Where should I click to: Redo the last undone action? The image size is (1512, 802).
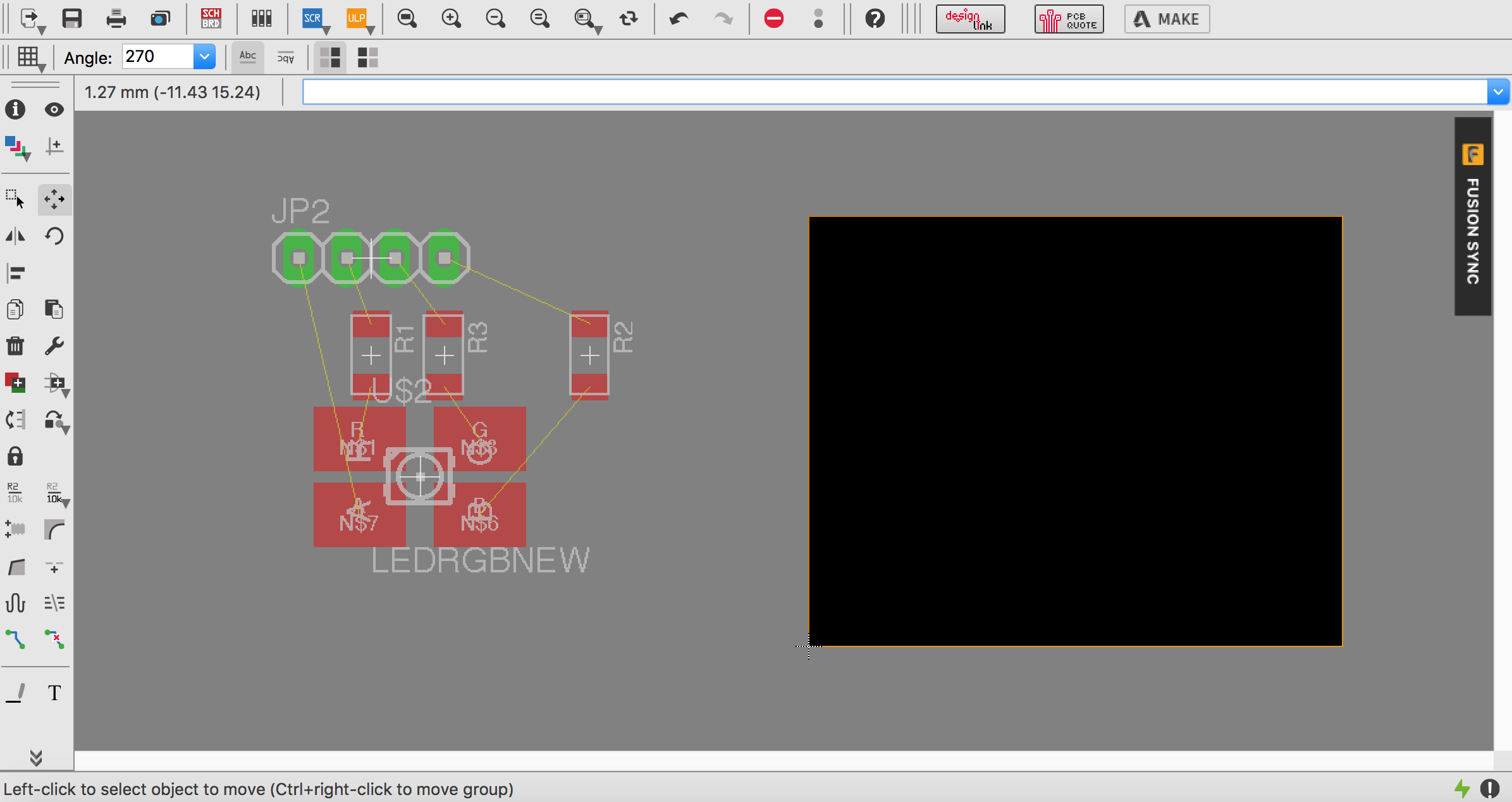[x=723, y=19]
